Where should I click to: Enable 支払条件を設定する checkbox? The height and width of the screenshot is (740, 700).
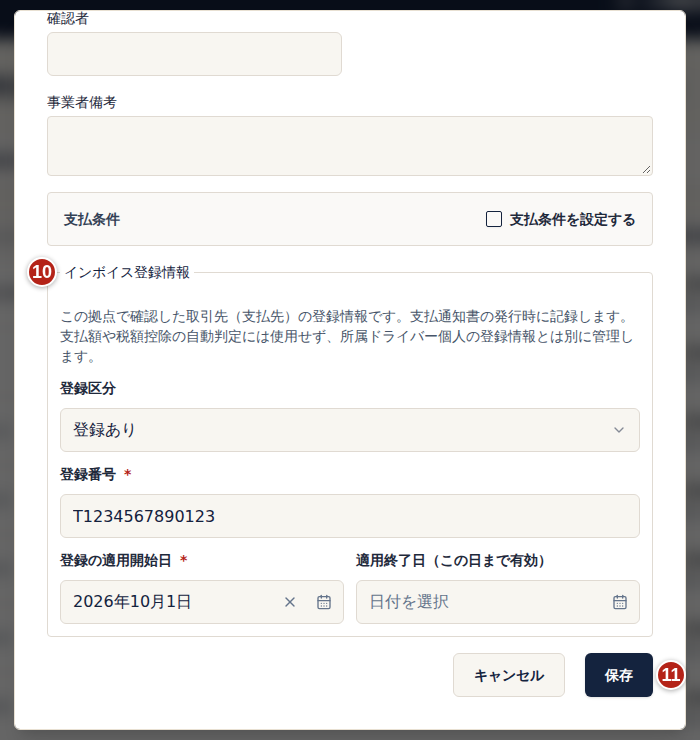click(494, 219)
